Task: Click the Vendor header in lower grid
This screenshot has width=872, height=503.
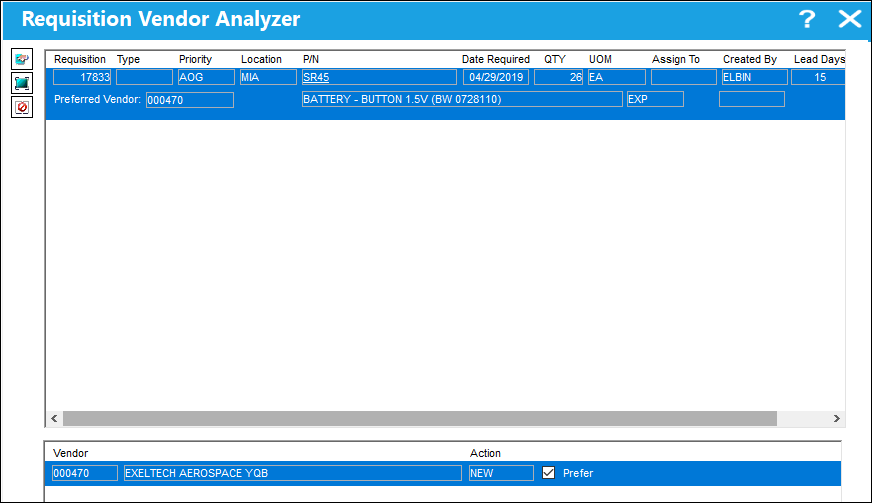Action: 71,453
